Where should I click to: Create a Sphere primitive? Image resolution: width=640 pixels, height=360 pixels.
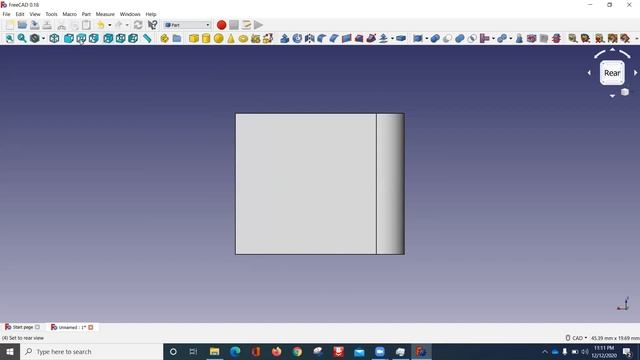click(x=219, y=38)
